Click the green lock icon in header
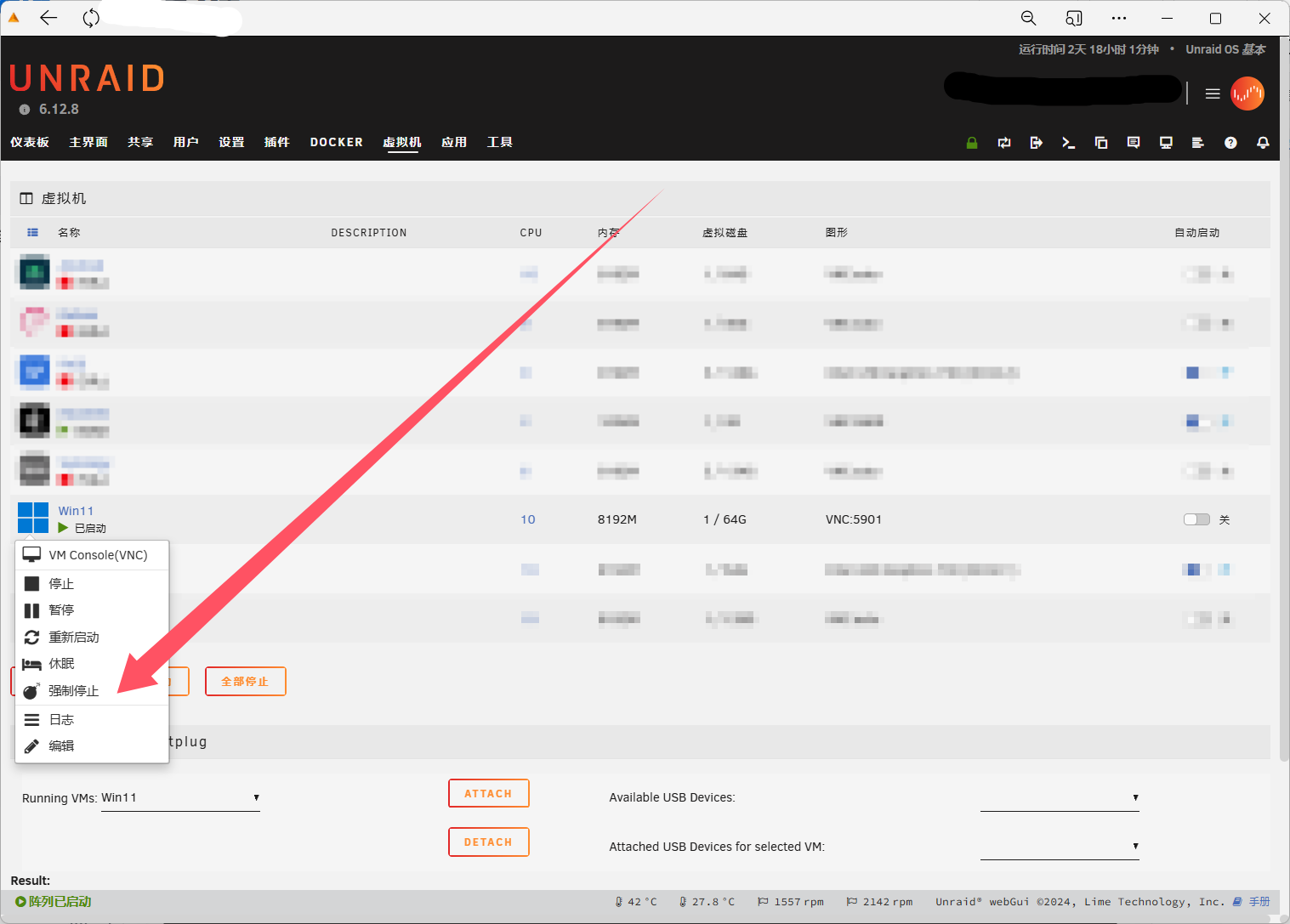The height and width of the screenshot is (924, 1290). (x=972, y=143)
